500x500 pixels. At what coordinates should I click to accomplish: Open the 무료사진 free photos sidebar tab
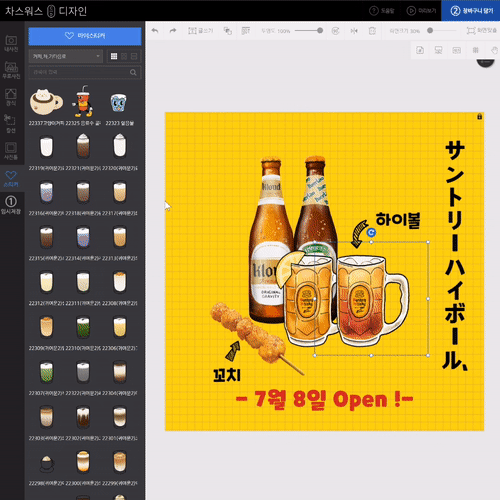(x=11, y=70)
